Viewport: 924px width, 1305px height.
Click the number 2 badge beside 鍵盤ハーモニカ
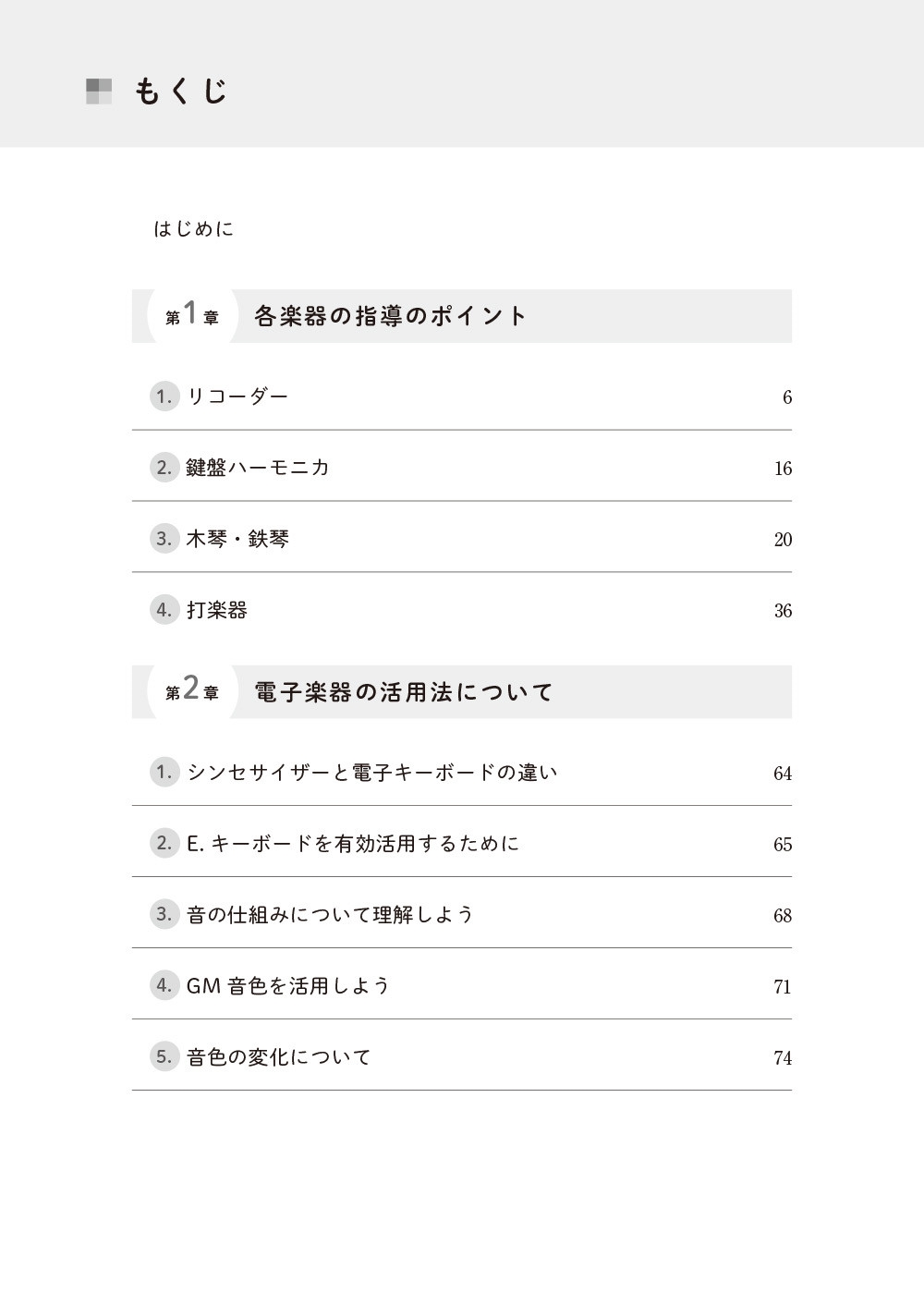pyautogui.click(x=164, y=468)
